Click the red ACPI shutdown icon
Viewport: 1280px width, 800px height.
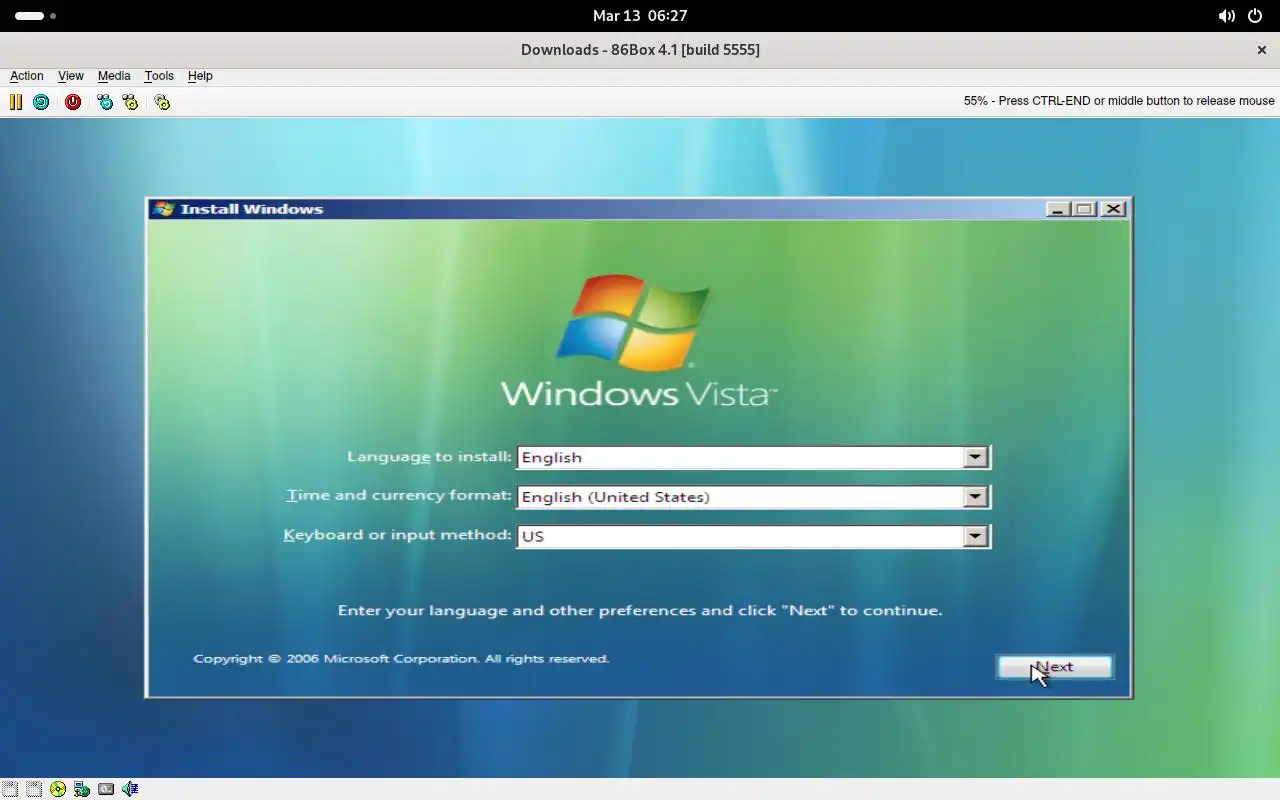(73, 102)
